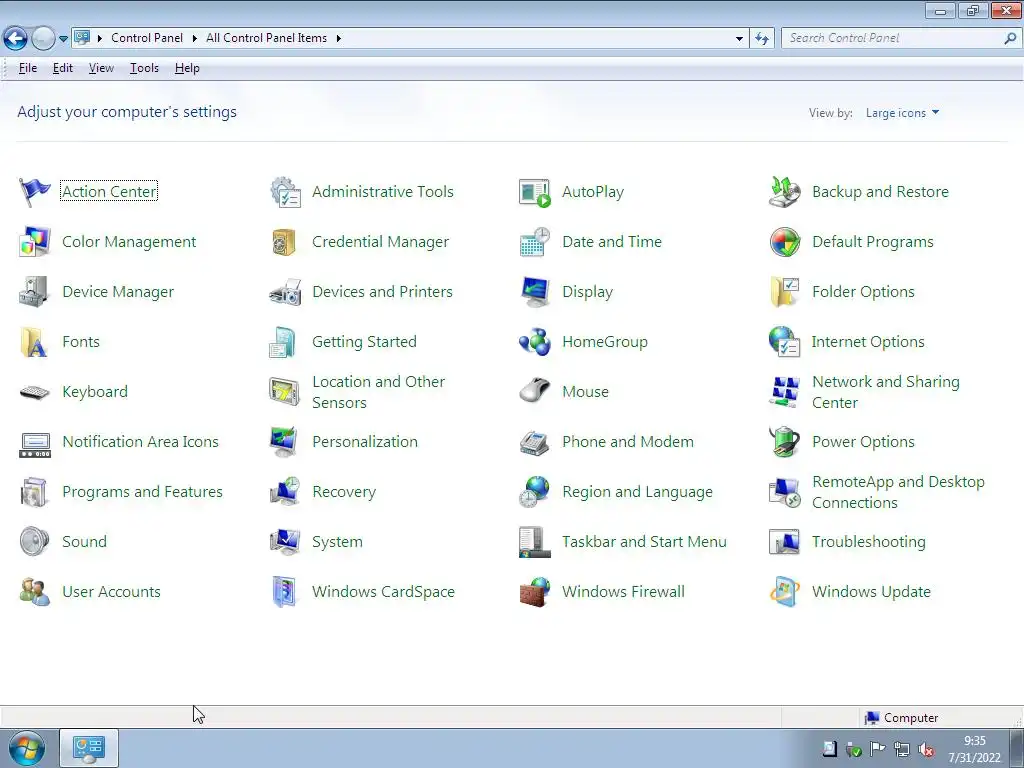
Task: Open the Credential Manager safe icon
Action: [285, 242]
